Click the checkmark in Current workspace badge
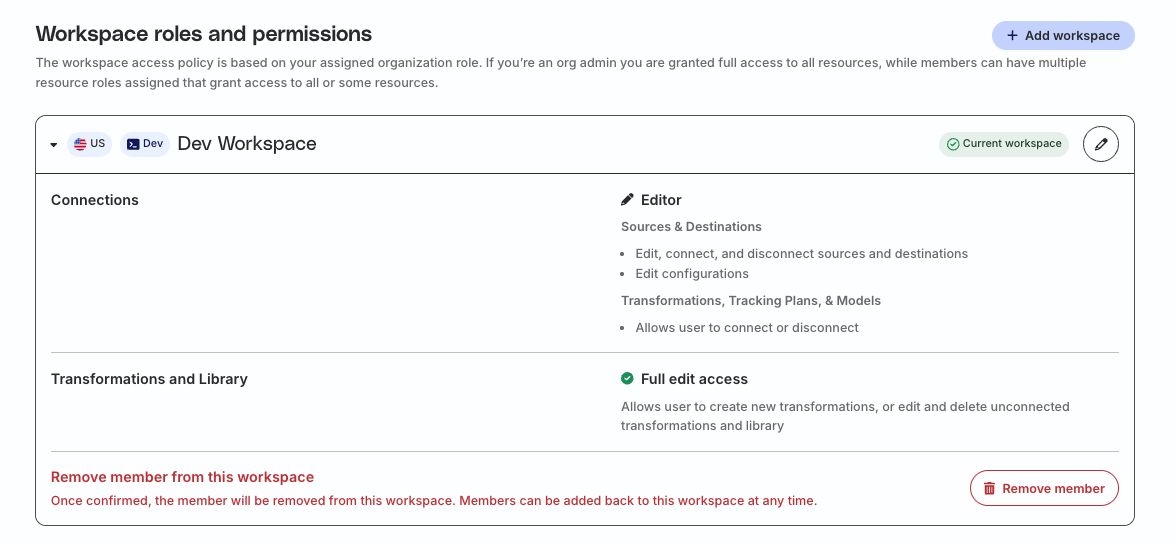This screenshot has height=544, width=1176. pos(953,144)
